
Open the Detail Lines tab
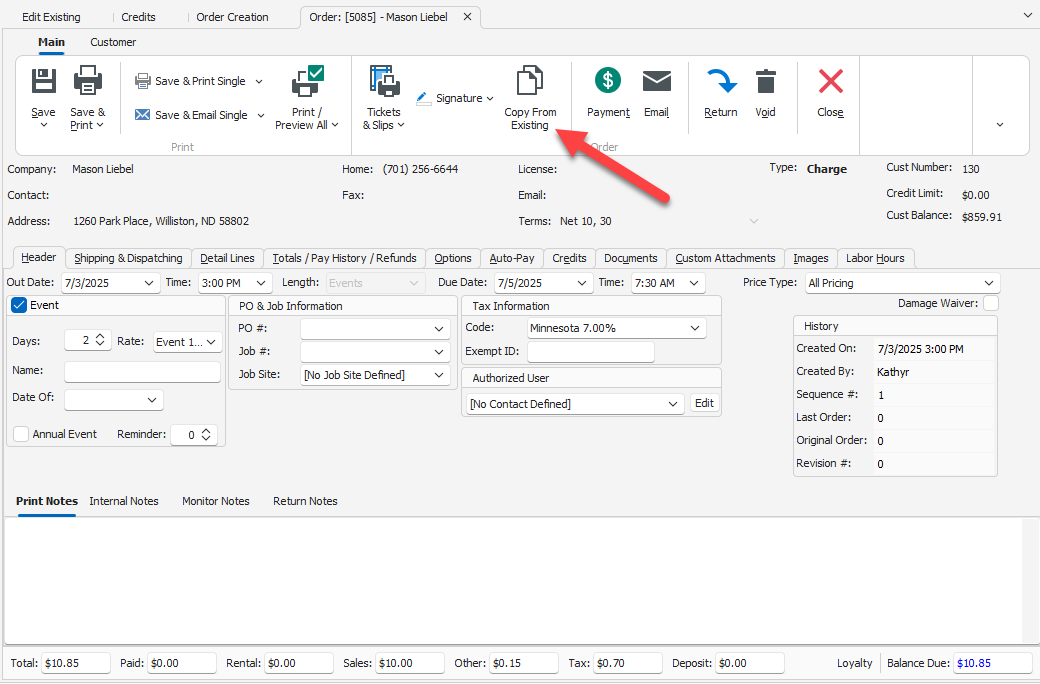tap(228, 258)
